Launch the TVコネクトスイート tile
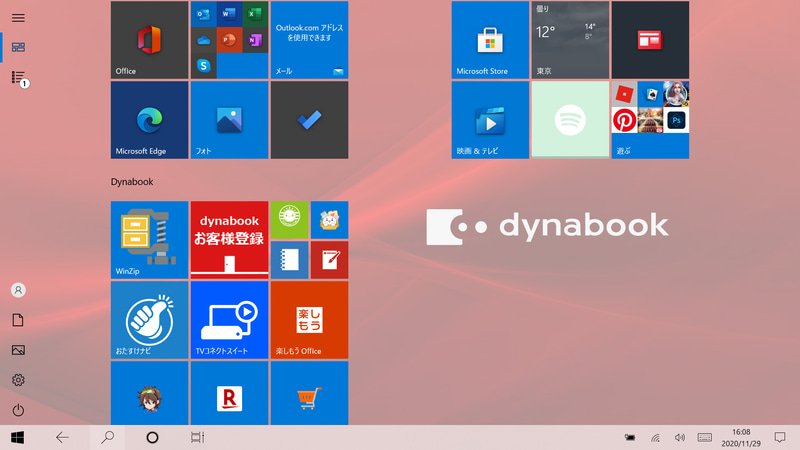 pos(230,320)
